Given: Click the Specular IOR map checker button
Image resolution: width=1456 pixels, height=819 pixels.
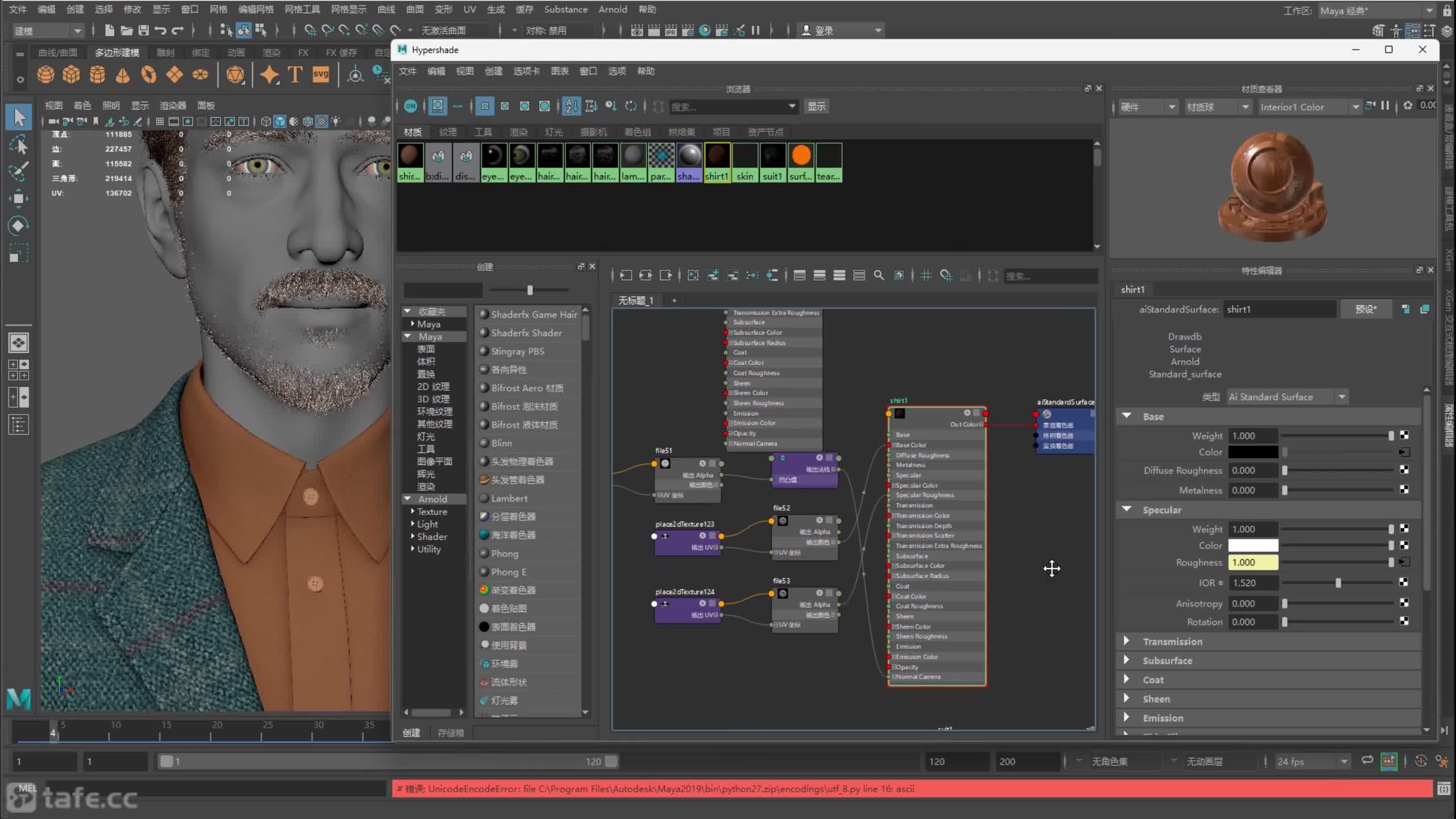Looking at the screenshot, I should (1403, 582).
